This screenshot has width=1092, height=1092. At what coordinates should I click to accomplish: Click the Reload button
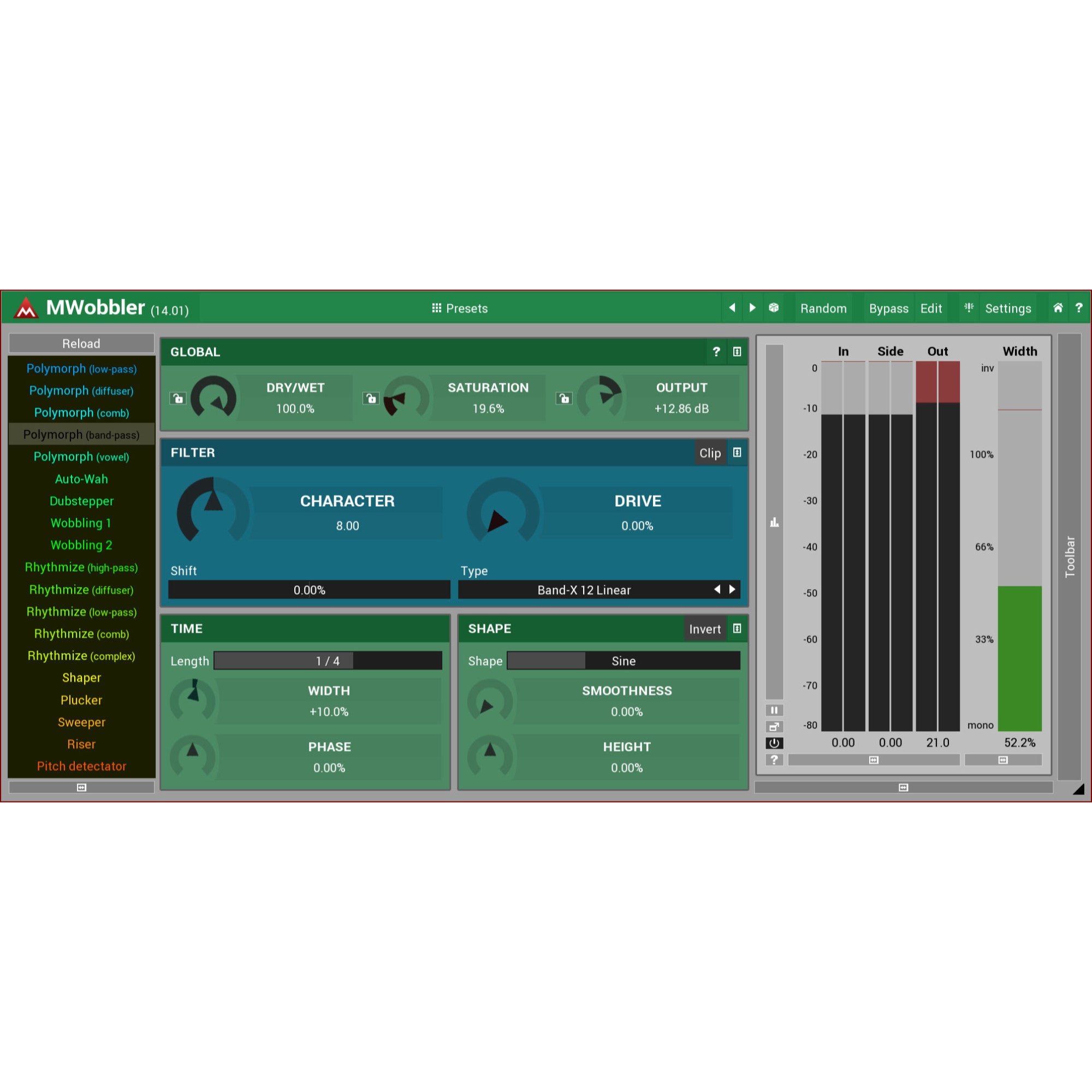[x=81, y=343]
